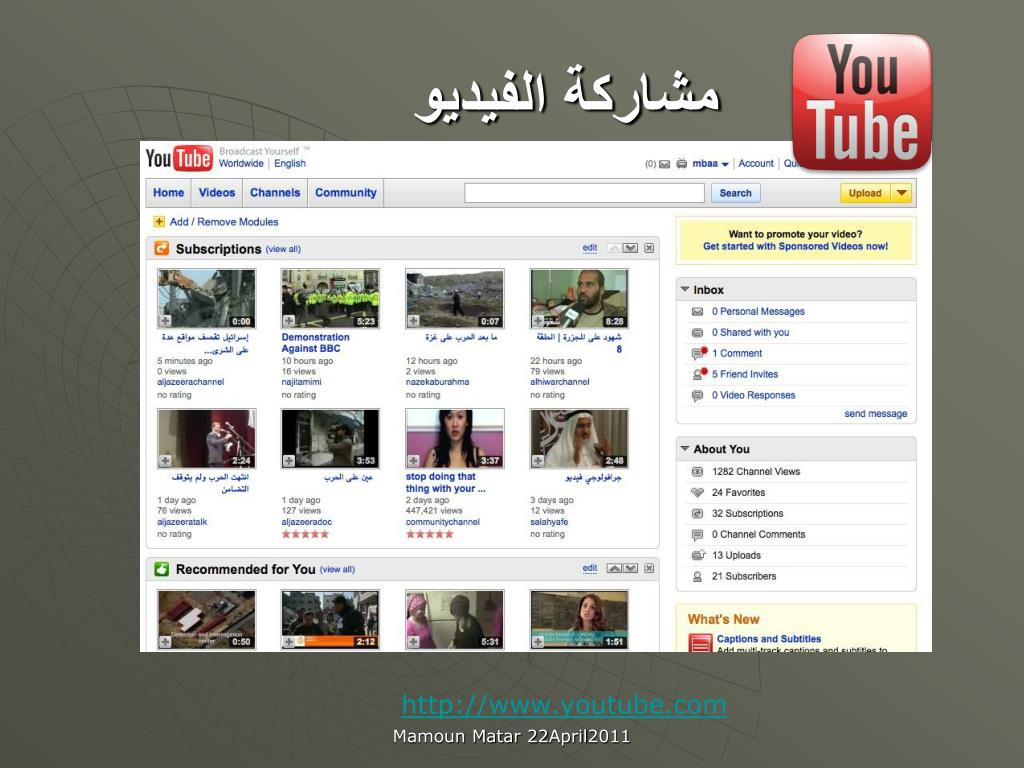Image resolution: width=1024 pixels, height=768 pixels.
Task: Open the 3:53 aljazeeradoc video thumbnail
Action: coord(330,439)
